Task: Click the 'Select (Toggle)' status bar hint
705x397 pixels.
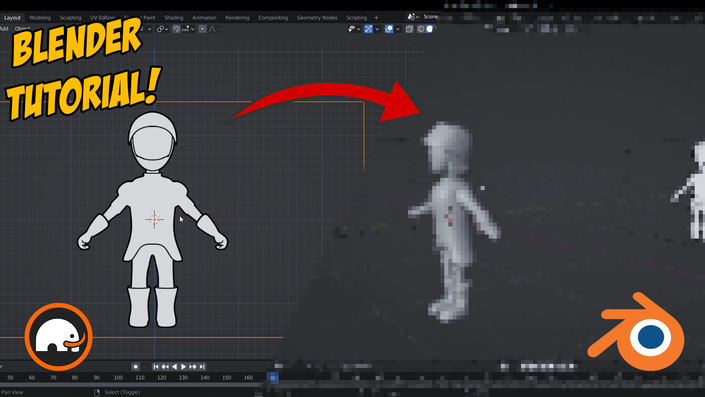Action: click(x=122, y=393)
